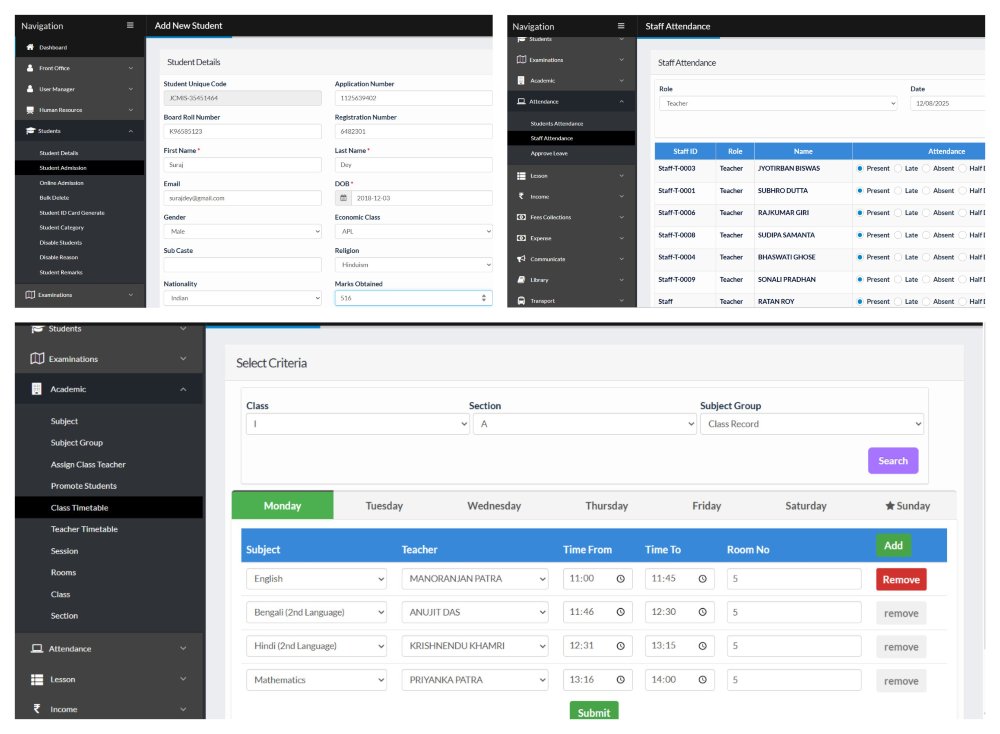Screen dimensions: 1000x734
Task: Select Present for SONALI PRADHAN
Action: [860, 279]
